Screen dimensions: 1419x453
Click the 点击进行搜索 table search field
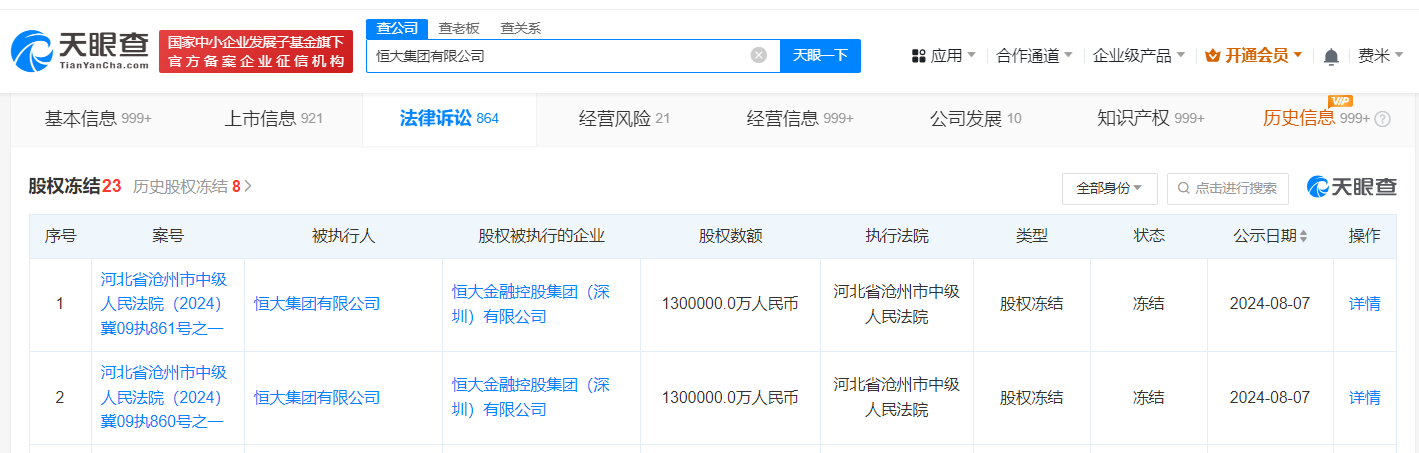(x=1227, y=188)
